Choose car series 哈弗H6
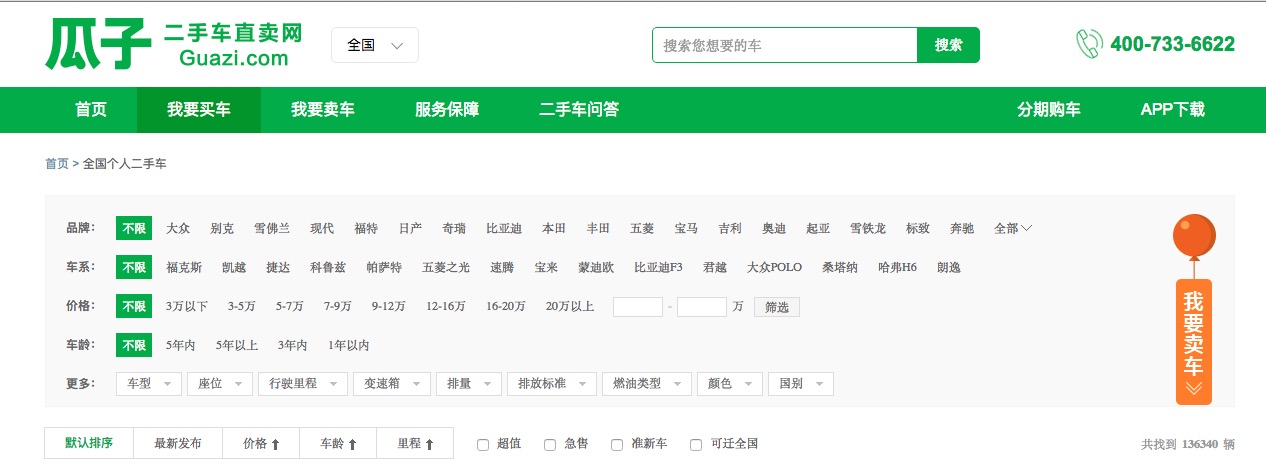This screenshot has height=467, width=1266. (897, 267)
